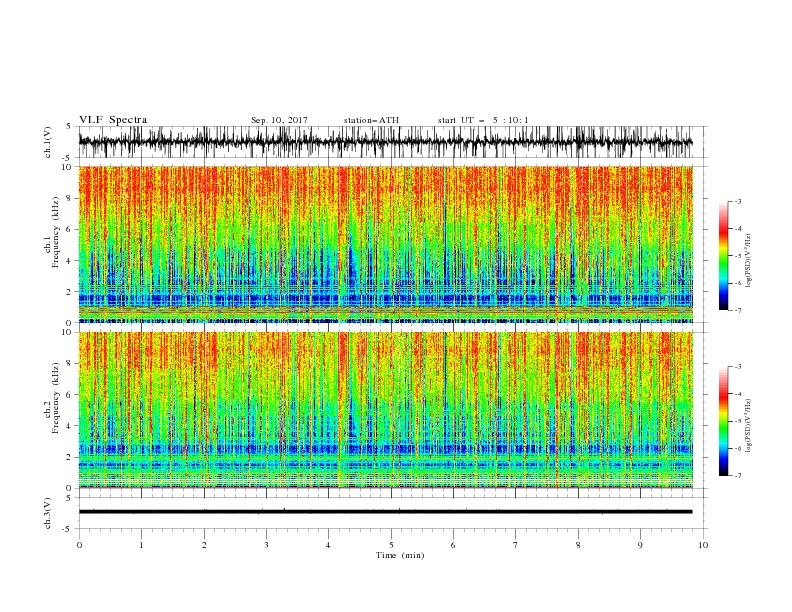Screen dimensions: 792x612
Task: Click time axis tick label "8"
Action: pos(578,545)
